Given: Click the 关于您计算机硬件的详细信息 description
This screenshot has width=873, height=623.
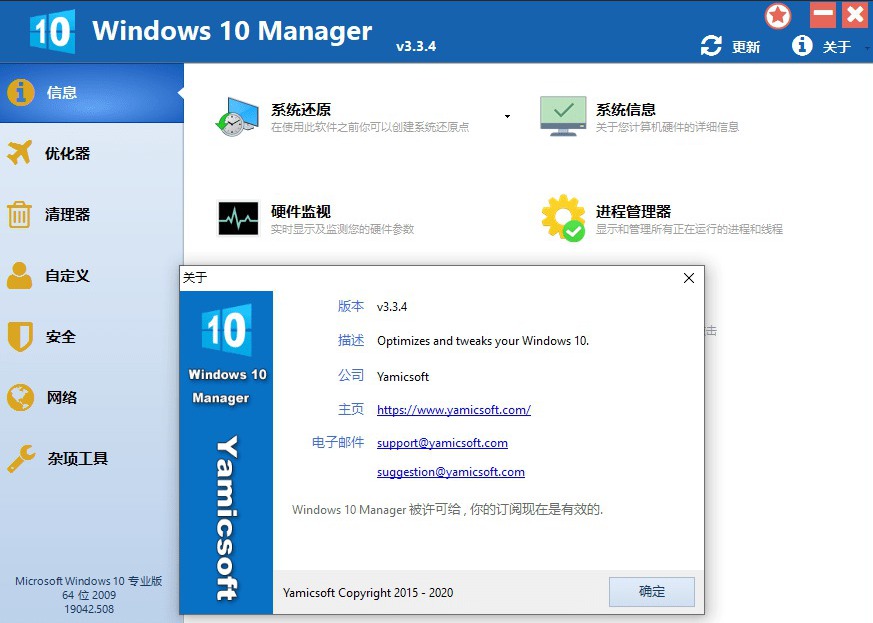Looking at the screenshot, I should [667, 127].
